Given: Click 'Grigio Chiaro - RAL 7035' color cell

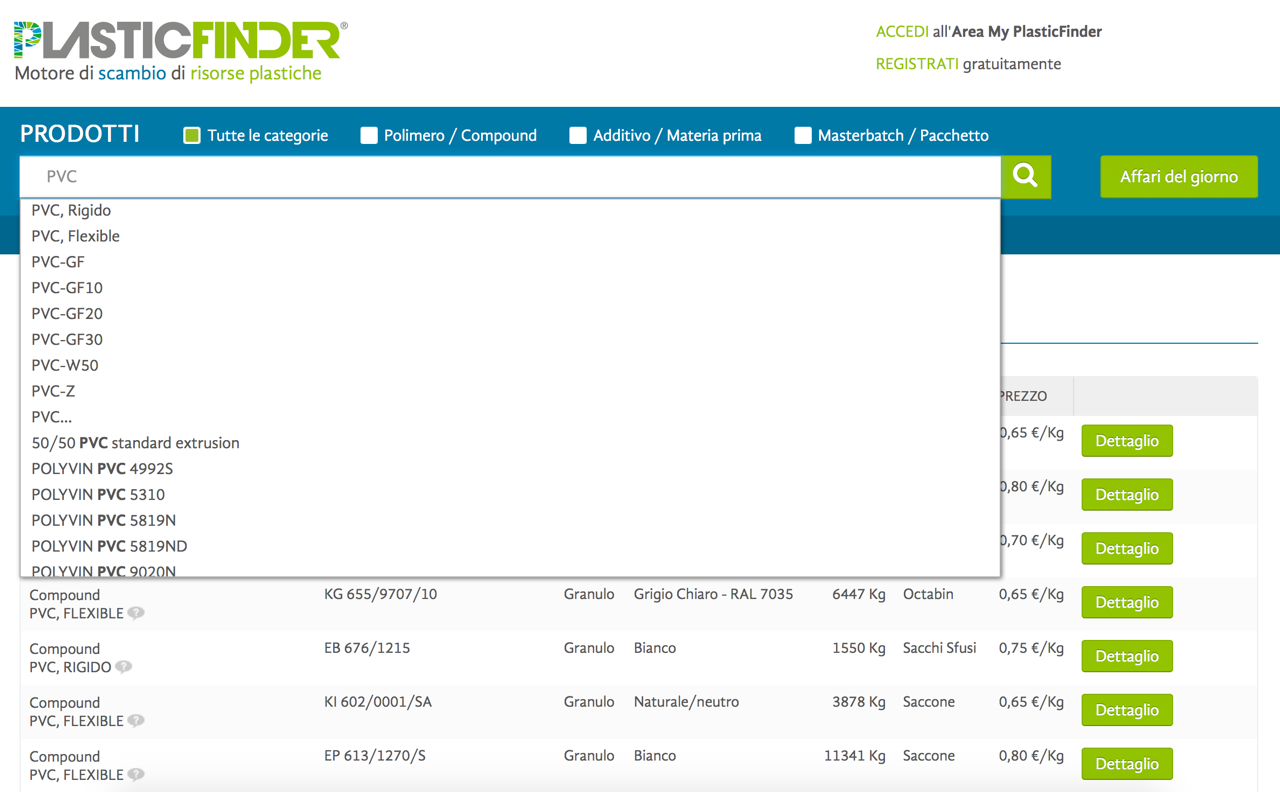Looking at the screenshot, I should (713, 594).
